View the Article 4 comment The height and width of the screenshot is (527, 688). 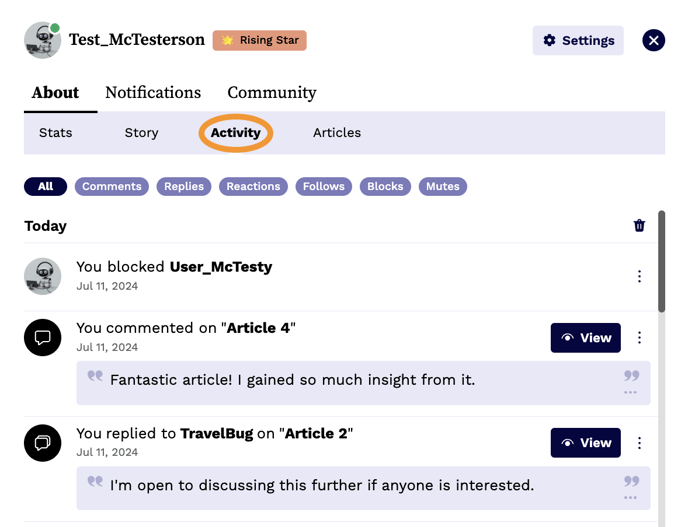click(x=585, y=338)
